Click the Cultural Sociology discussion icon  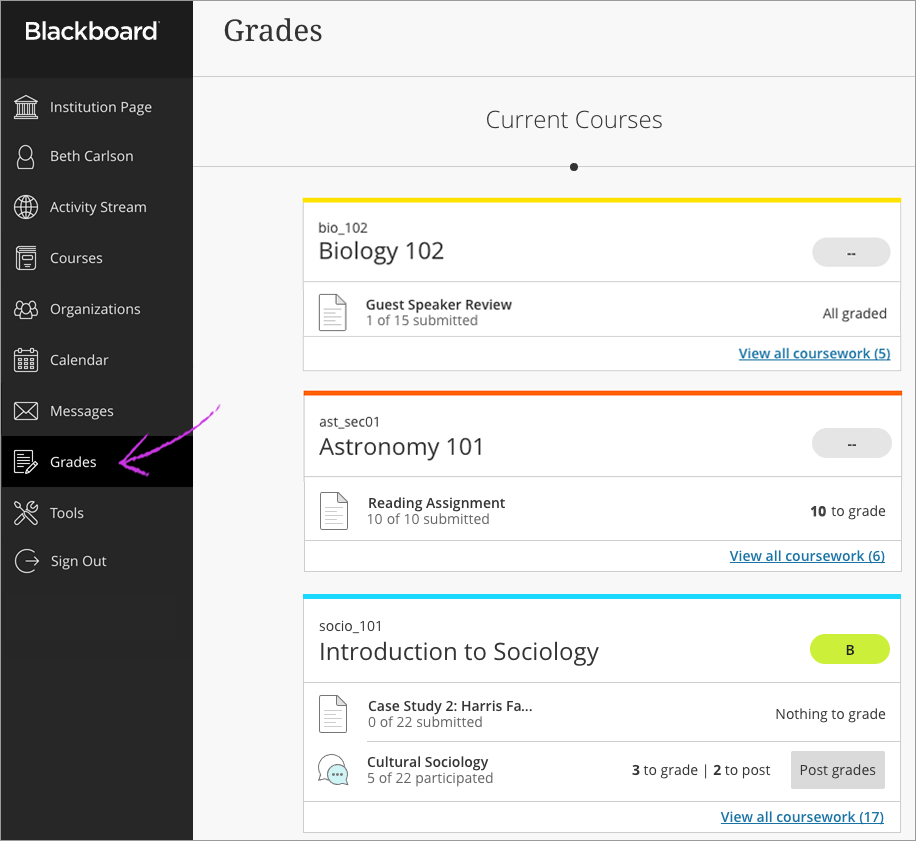[333, 770]
